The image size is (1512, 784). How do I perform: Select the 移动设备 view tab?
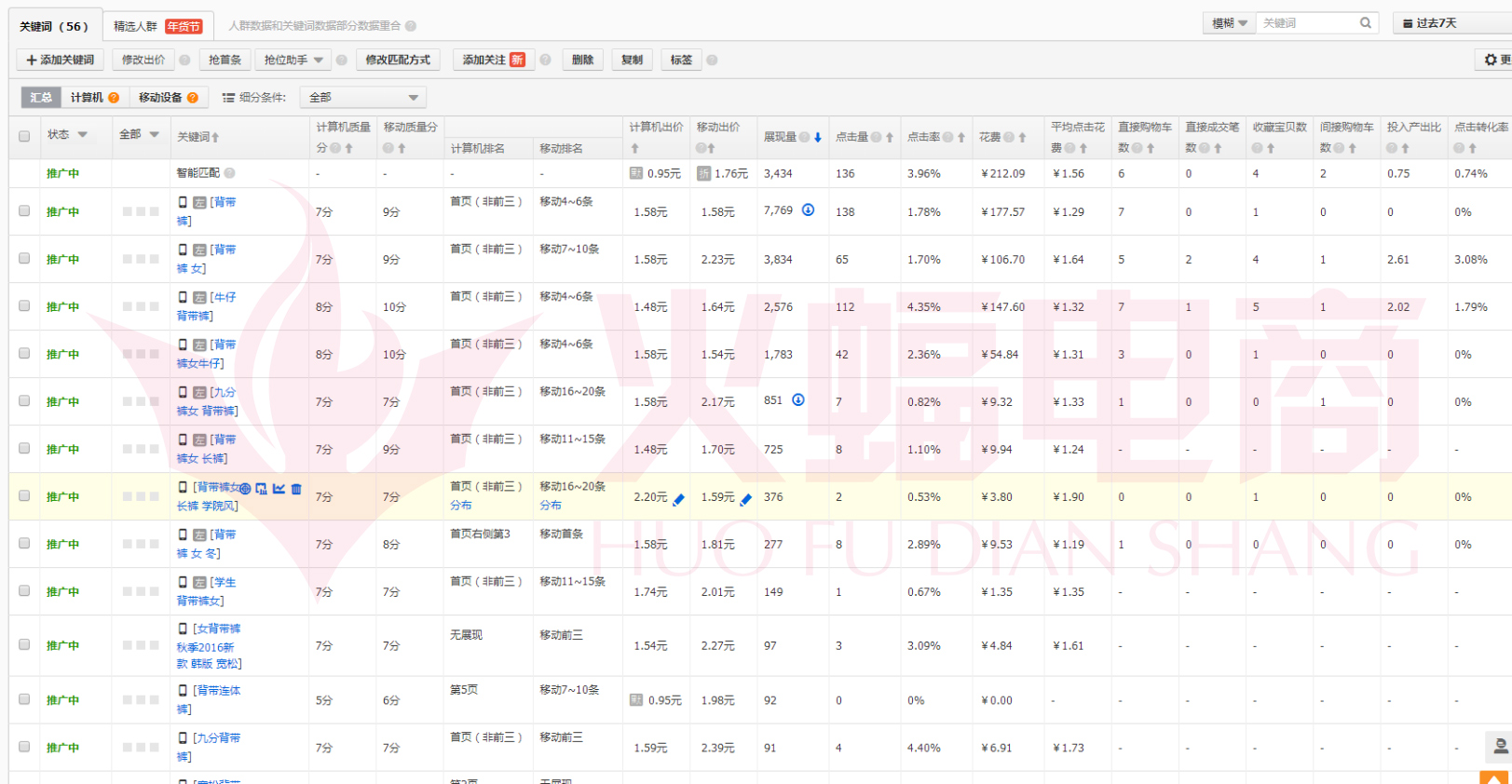point(168,98)
